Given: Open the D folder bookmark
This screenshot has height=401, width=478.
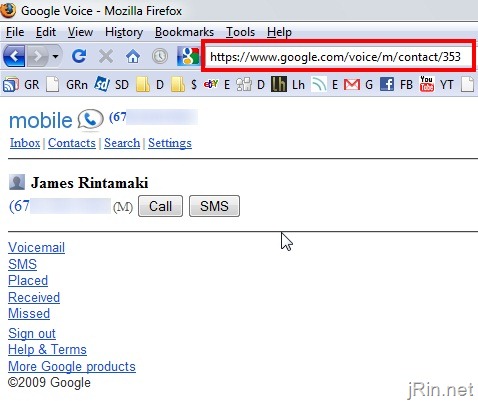Looking at the screenshot, I should coord(150,84).
